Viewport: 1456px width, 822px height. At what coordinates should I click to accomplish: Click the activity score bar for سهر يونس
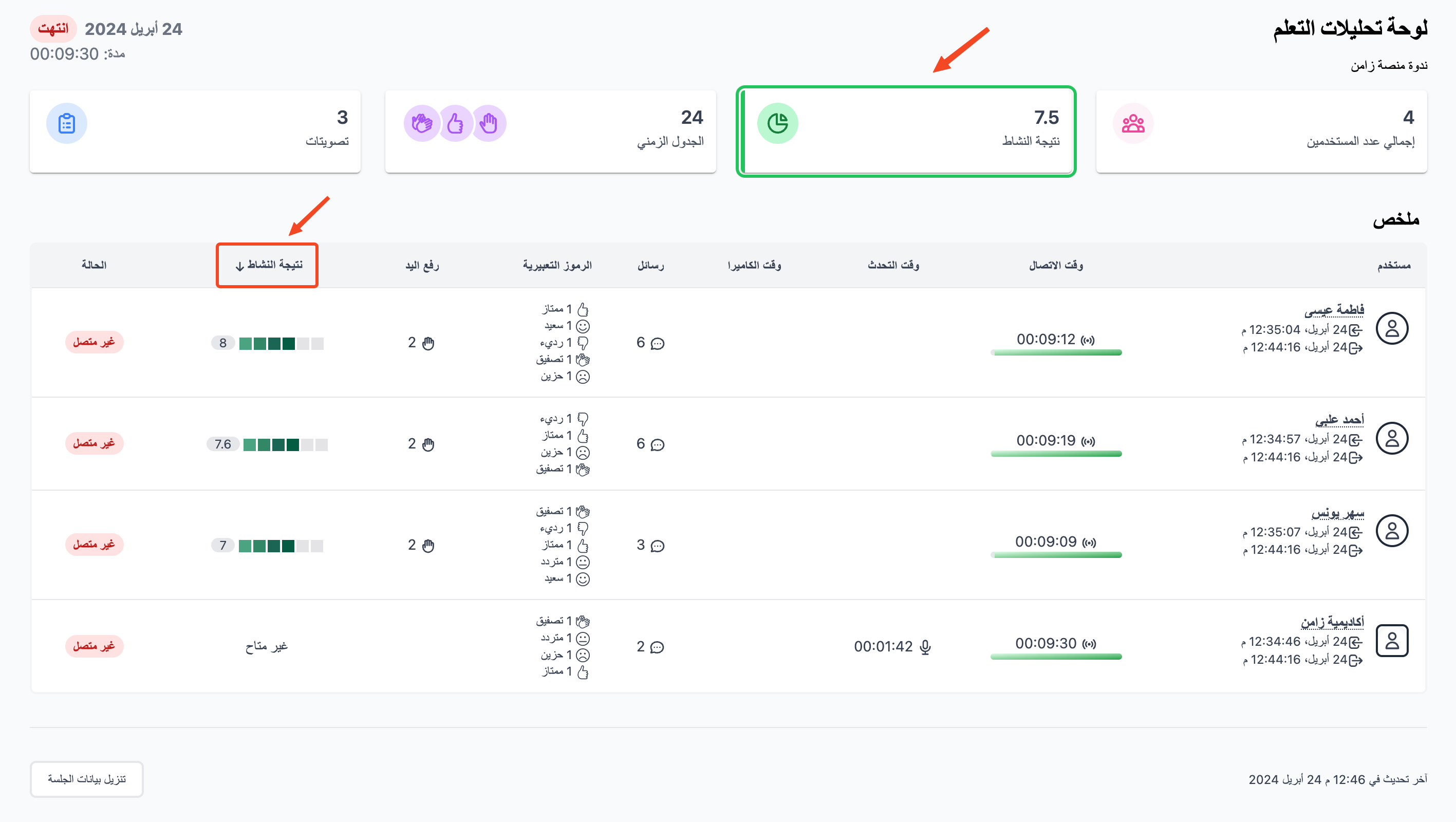coord(281,546)
